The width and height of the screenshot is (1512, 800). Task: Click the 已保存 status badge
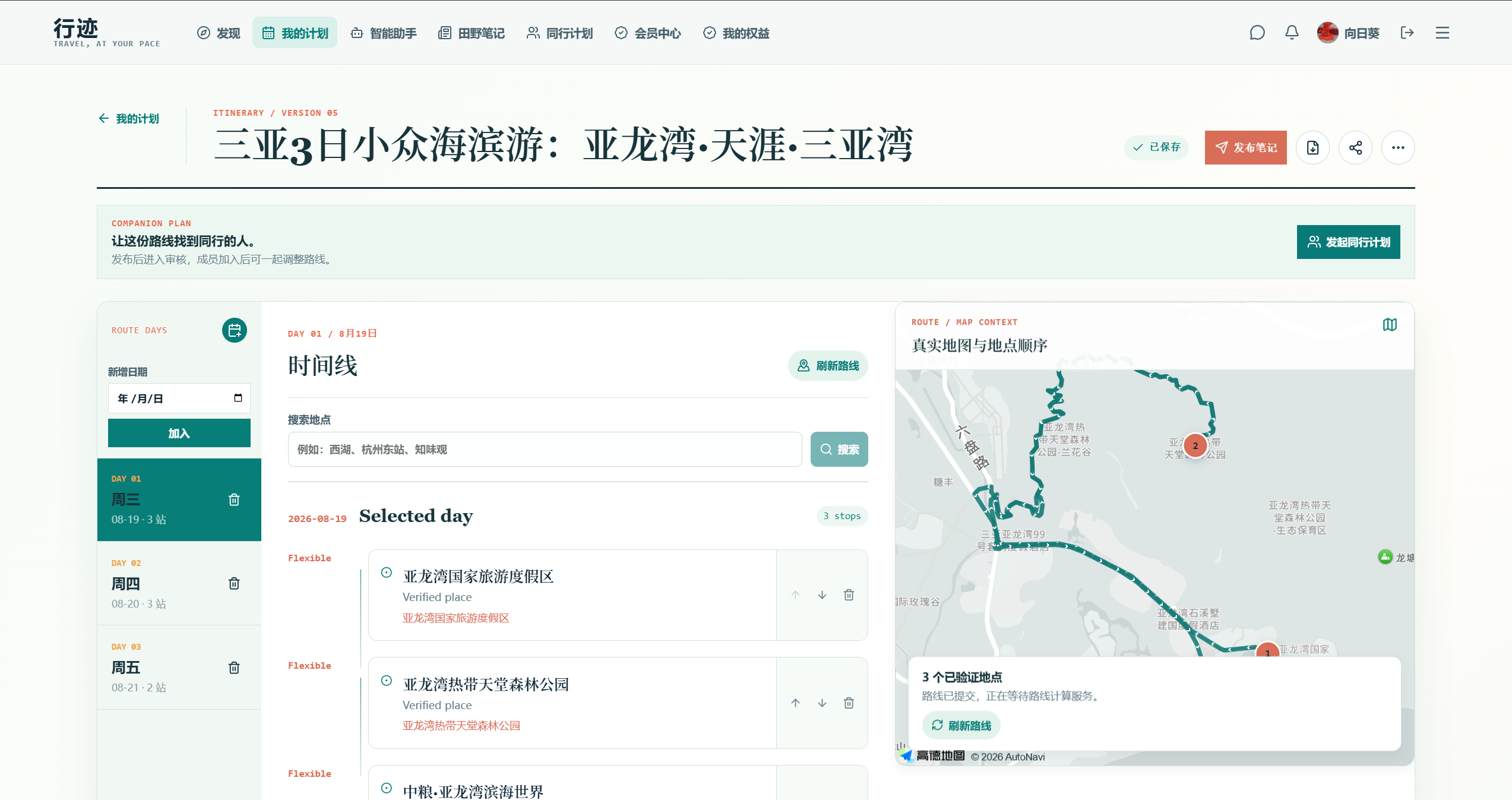tap(1156, 147)
